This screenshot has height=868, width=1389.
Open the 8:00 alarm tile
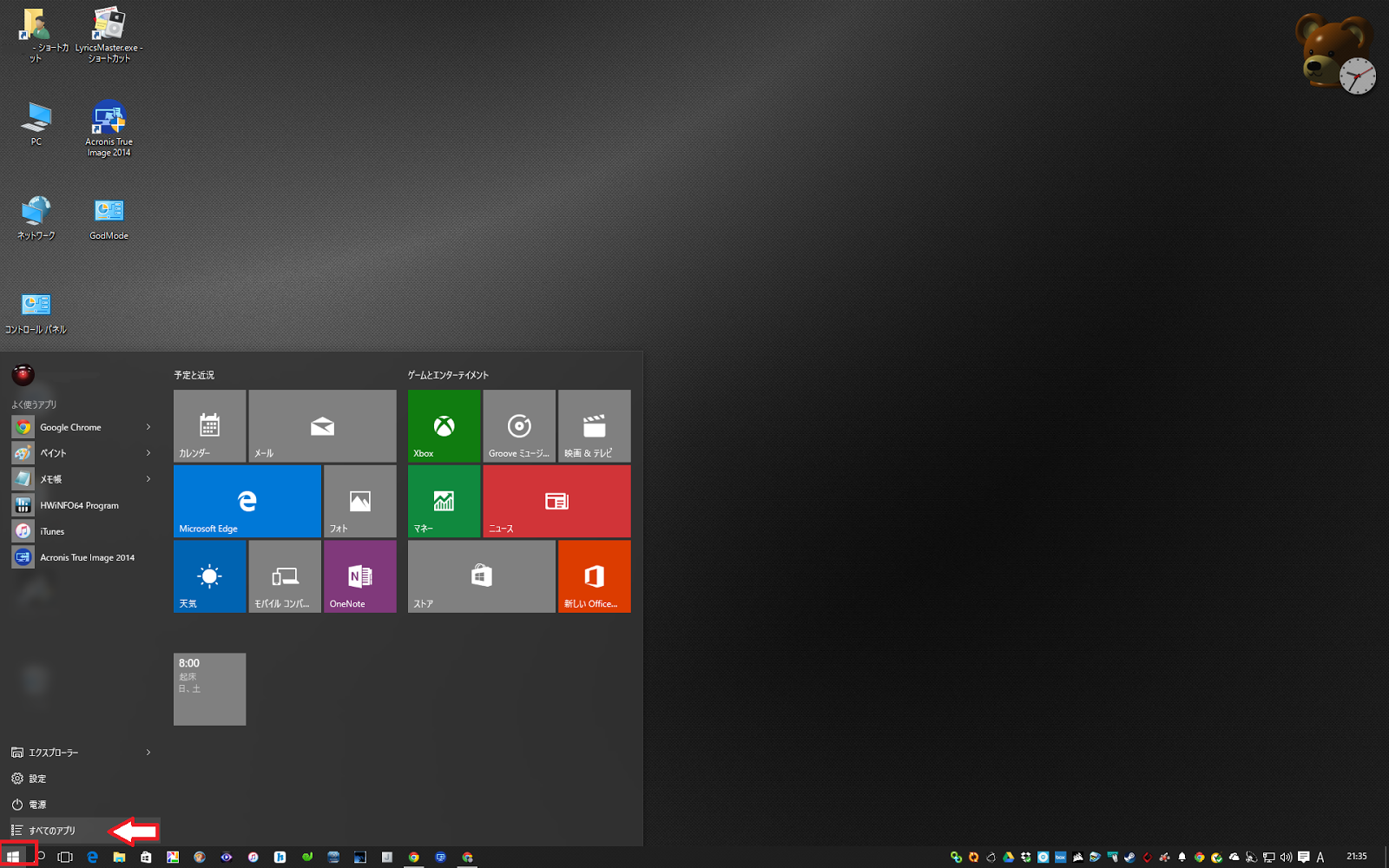tap(209, 689)
